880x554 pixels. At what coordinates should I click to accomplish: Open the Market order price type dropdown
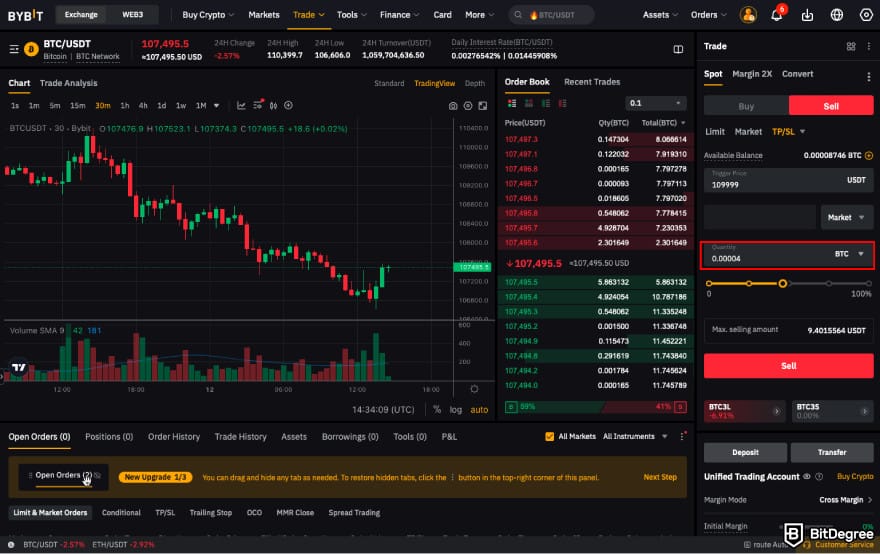[846, 217]
